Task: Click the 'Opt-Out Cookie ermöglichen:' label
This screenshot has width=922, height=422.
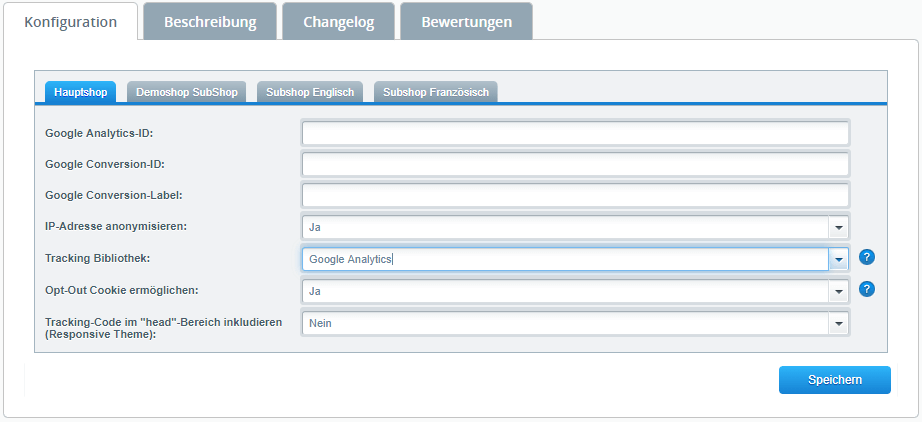Action: tap(122, 290)
